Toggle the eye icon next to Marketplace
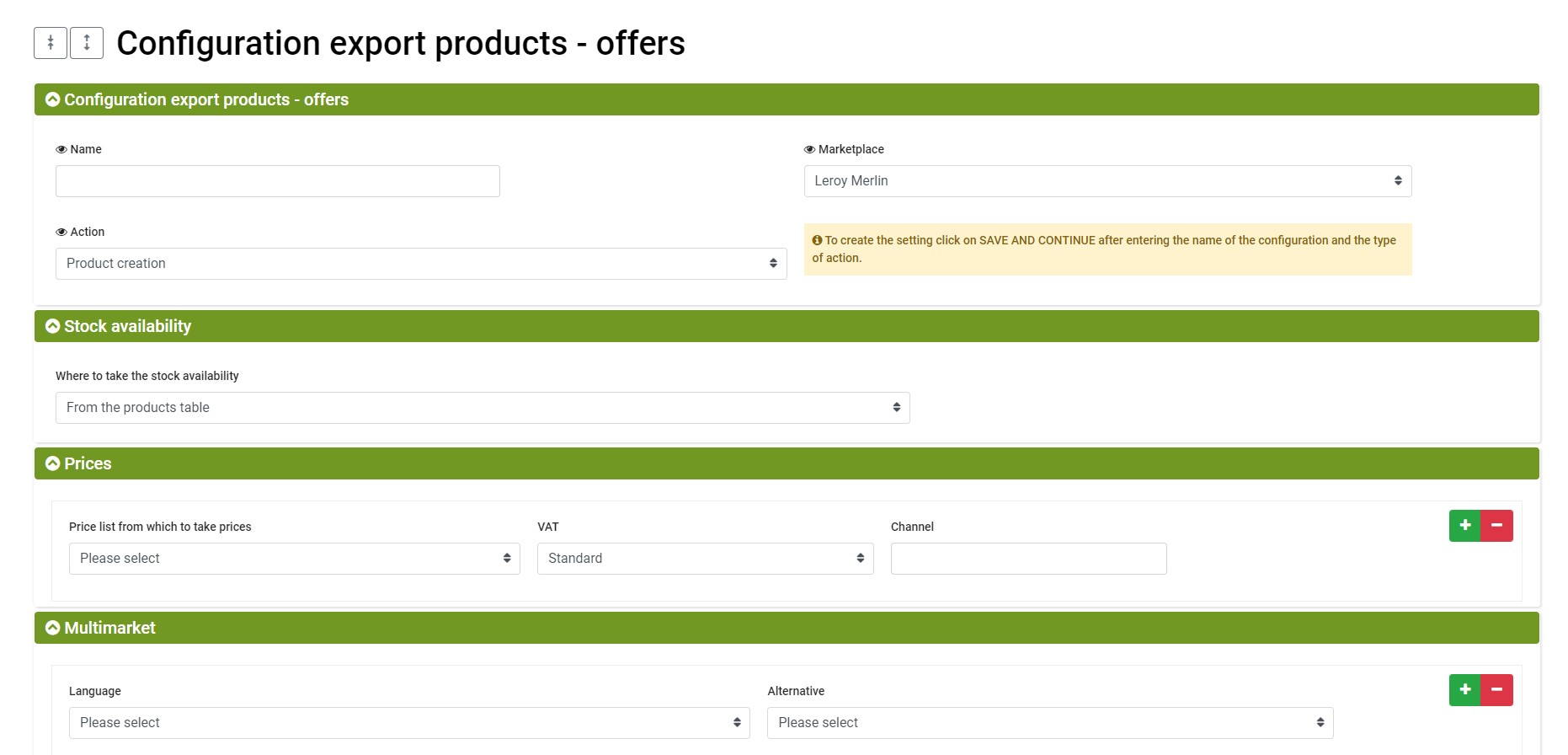 tap(809, 149)
